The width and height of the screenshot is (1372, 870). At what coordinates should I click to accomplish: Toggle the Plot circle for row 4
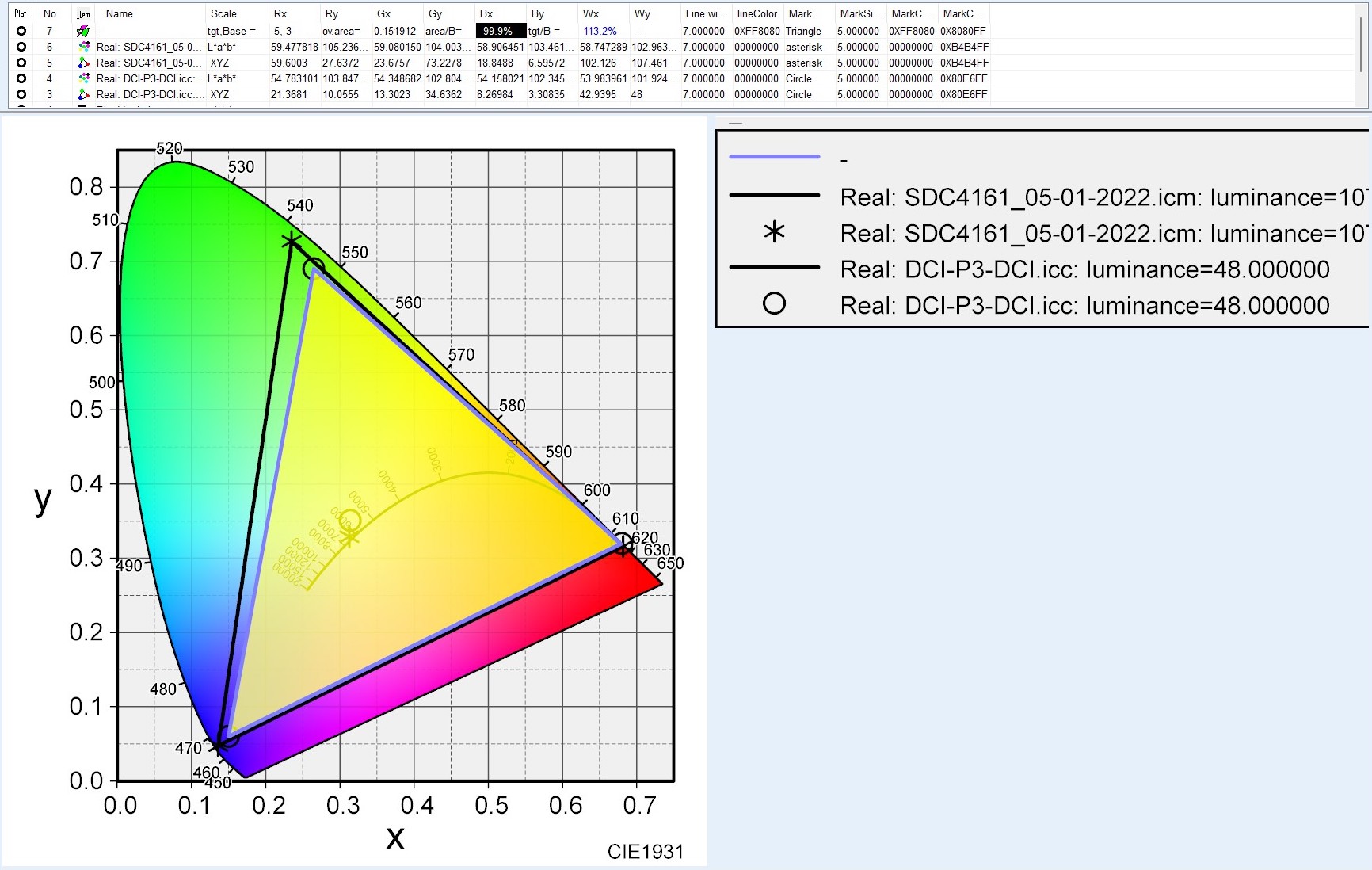[21, 78]
